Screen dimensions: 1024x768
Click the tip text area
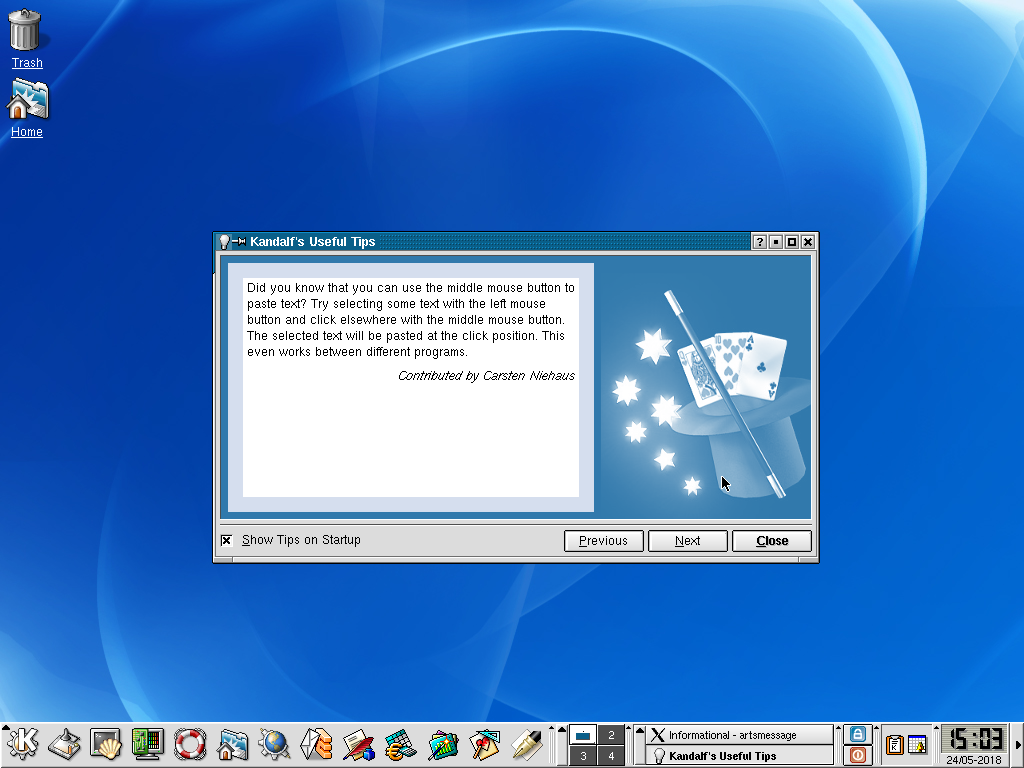(411, 388)
